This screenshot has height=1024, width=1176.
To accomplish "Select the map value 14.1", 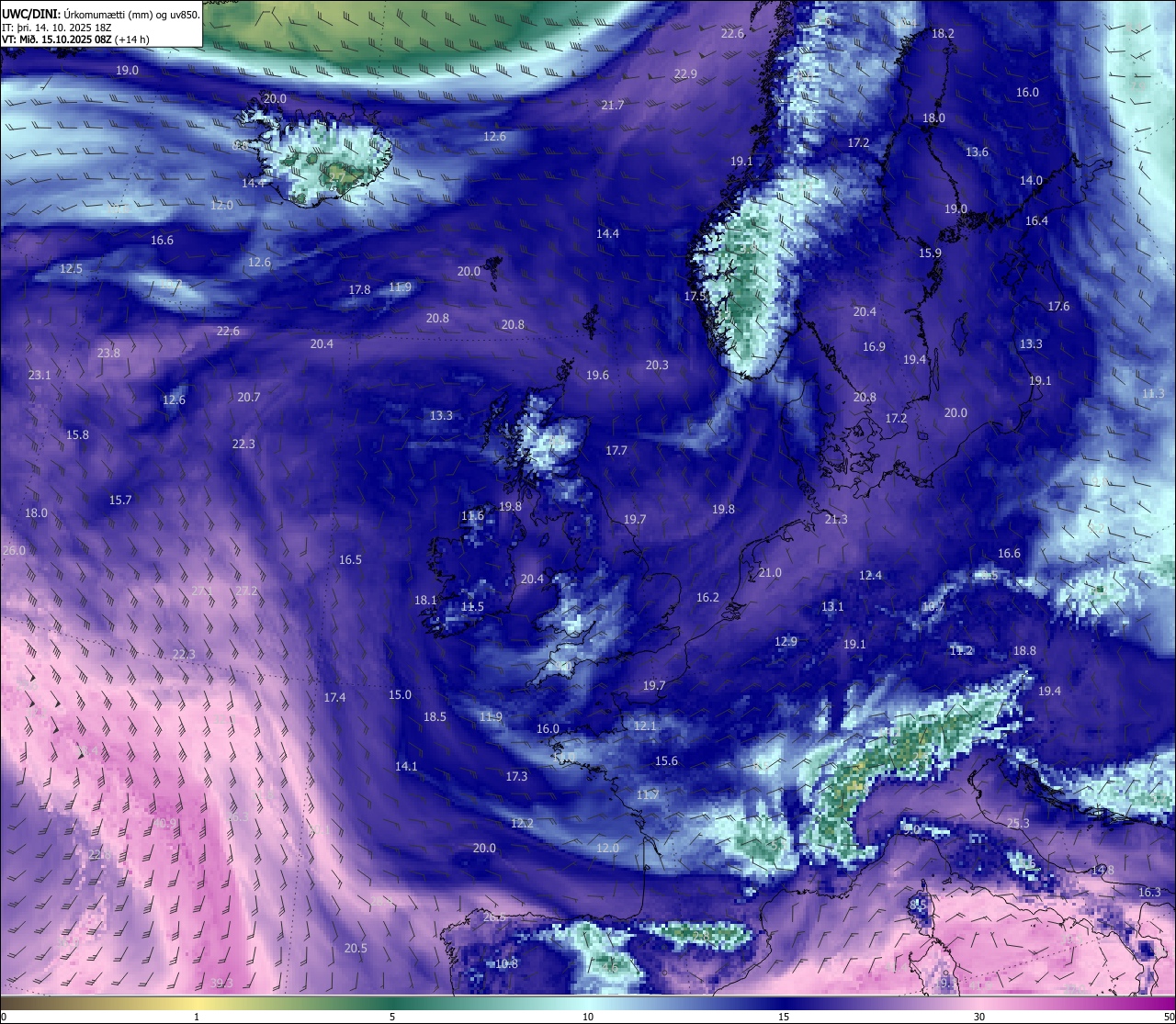I will click(x=406, y=766).
